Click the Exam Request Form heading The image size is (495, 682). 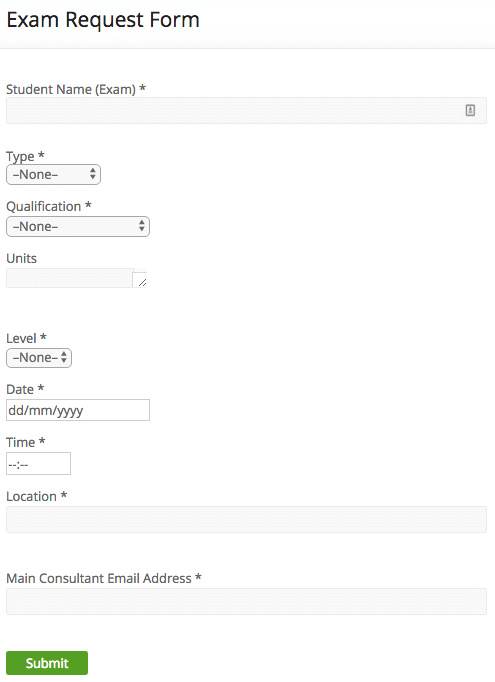pyautogui.click(x=103, y=20)
